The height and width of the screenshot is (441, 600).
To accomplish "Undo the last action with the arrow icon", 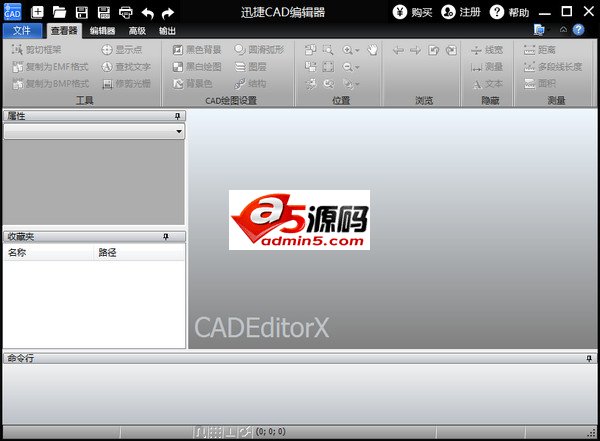I will pos(148,12).
